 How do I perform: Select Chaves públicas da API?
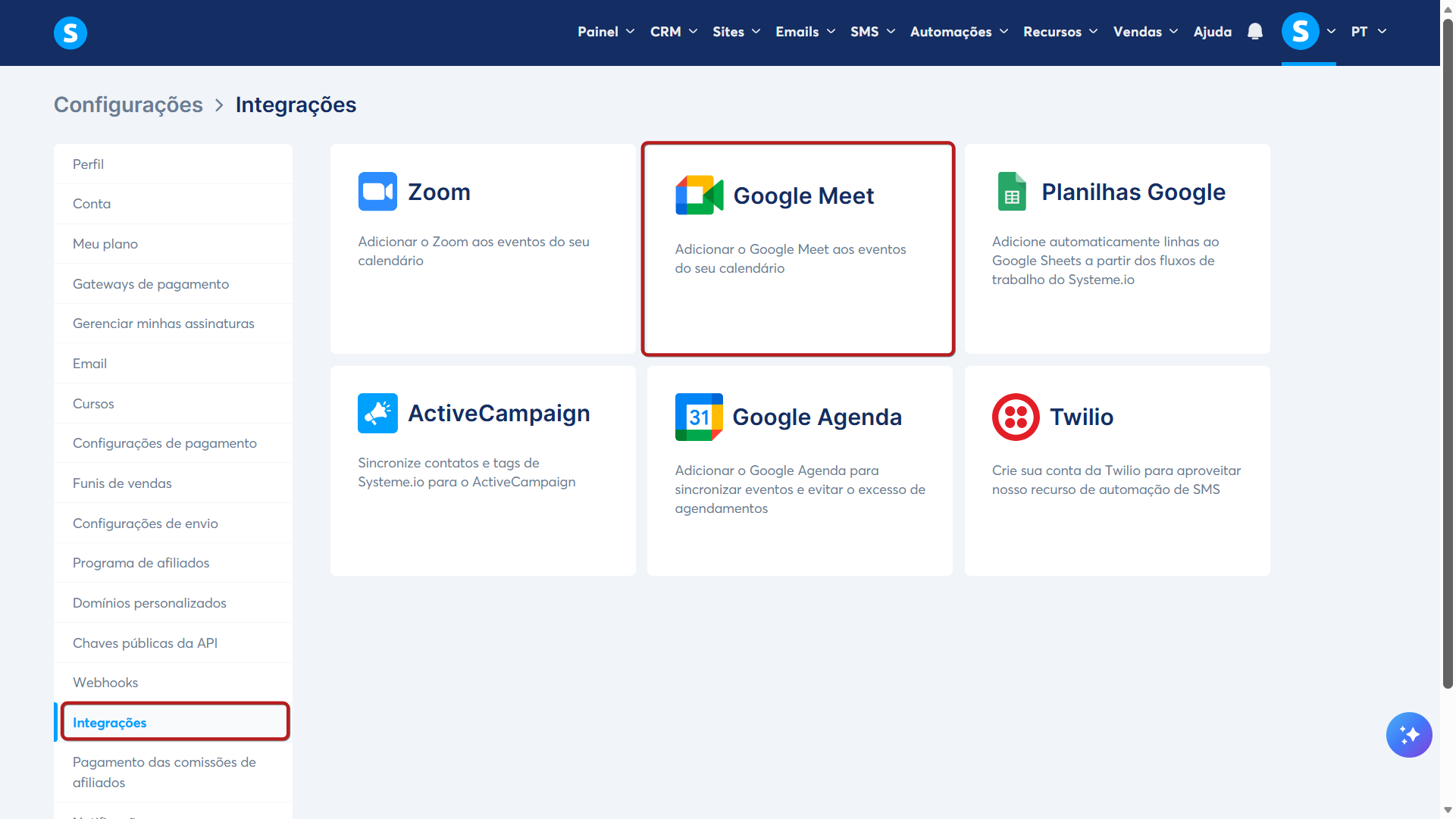click(x=145, y=643)
